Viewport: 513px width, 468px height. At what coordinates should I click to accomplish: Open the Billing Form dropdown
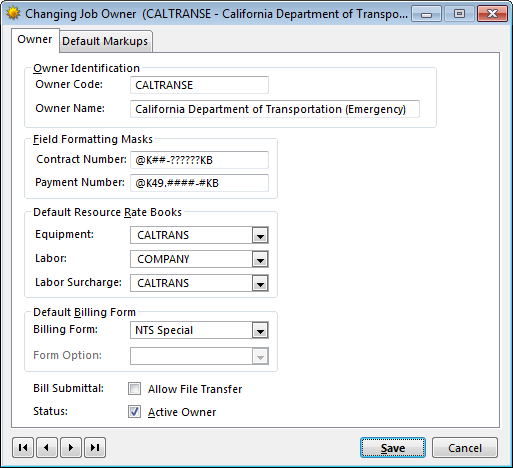[260, 330]
